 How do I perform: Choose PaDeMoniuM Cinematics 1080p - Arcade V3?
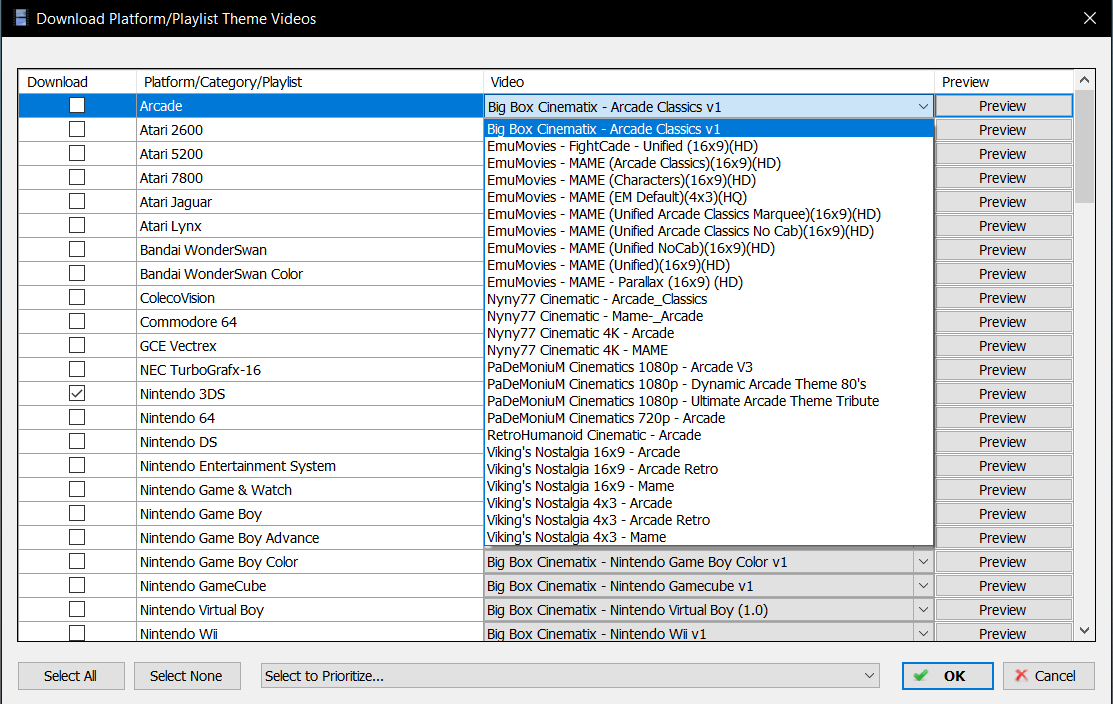[x=708, y=367]
